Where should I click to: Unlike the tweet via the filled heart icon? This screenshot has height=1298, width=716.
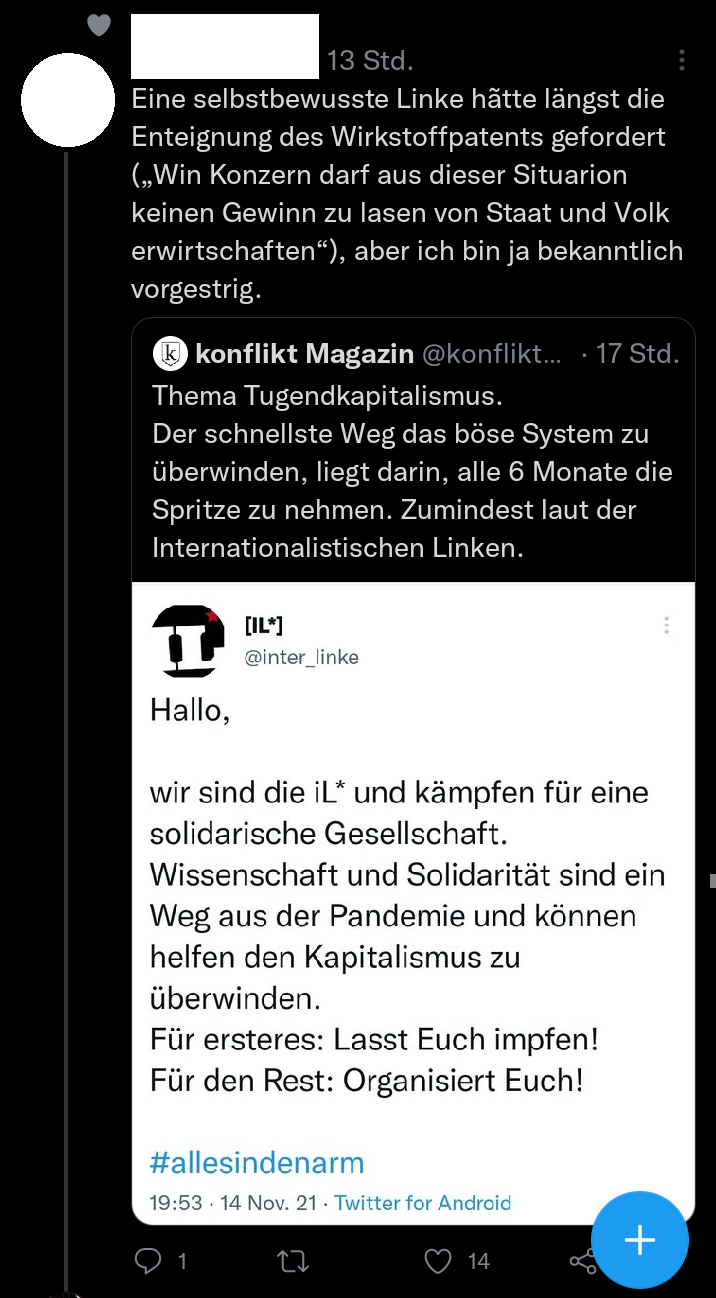point(99,25)
